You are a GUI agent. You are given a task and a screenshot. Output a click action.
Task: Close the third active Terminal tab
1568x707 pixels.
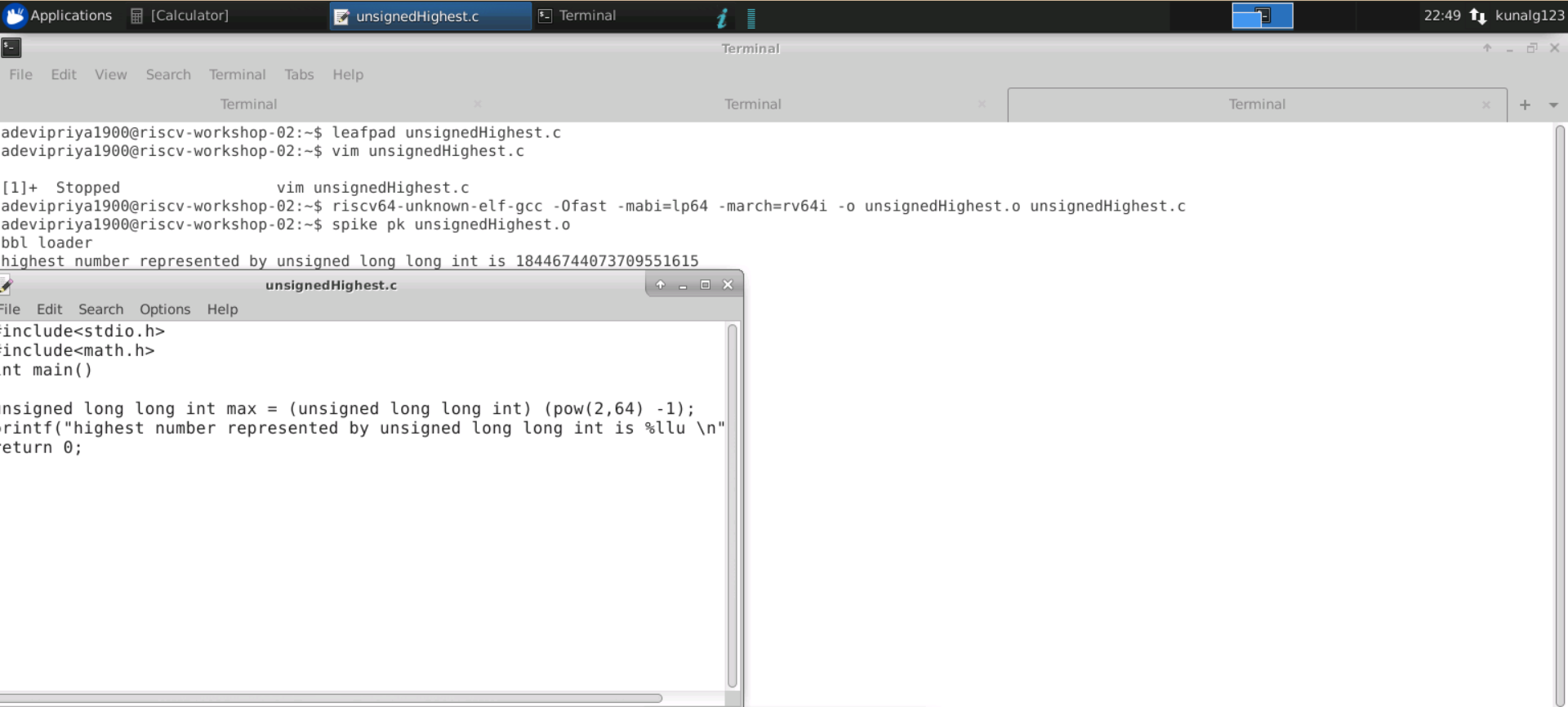(1486, 104)
